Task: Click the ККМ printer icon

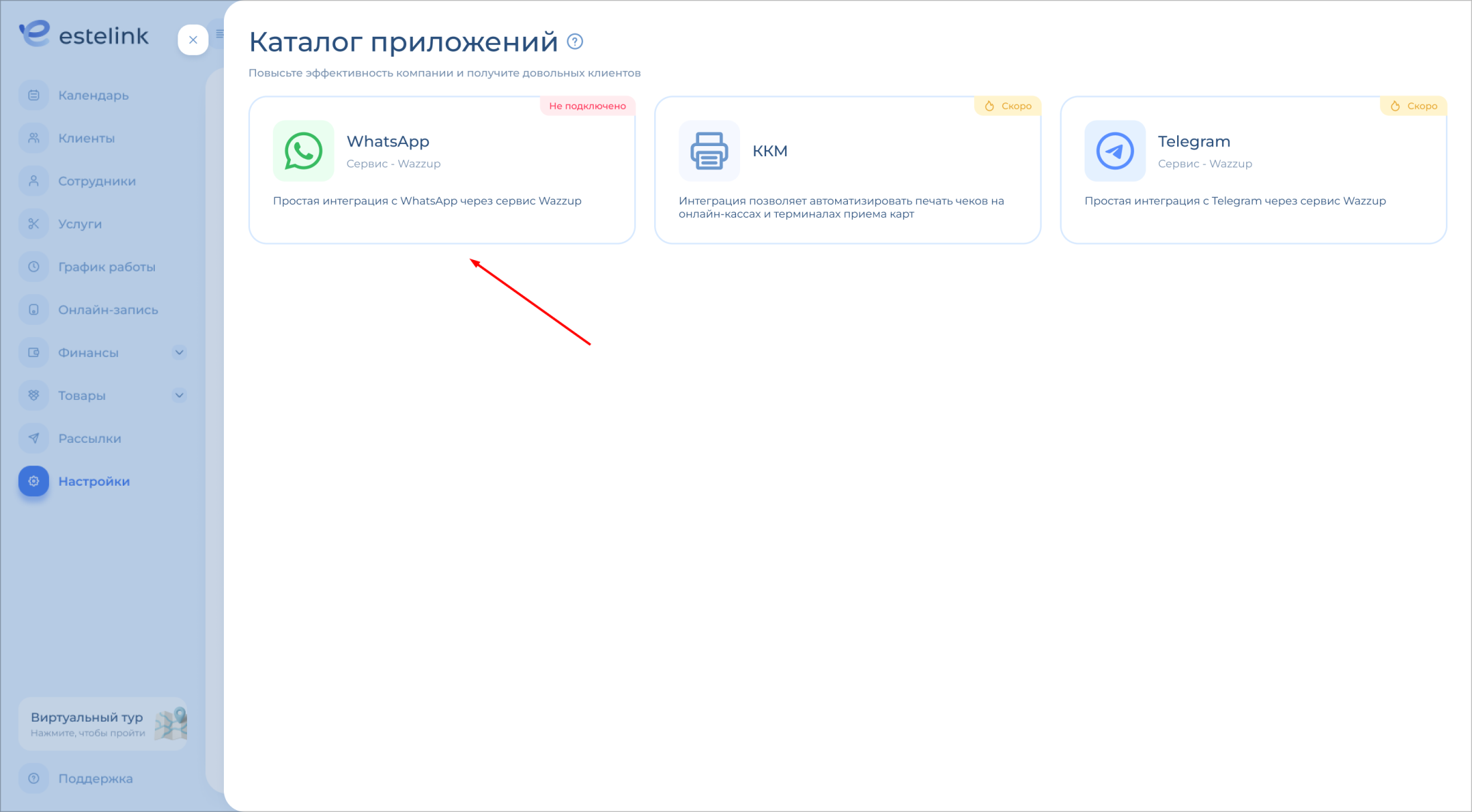Action: pos(709,151)
